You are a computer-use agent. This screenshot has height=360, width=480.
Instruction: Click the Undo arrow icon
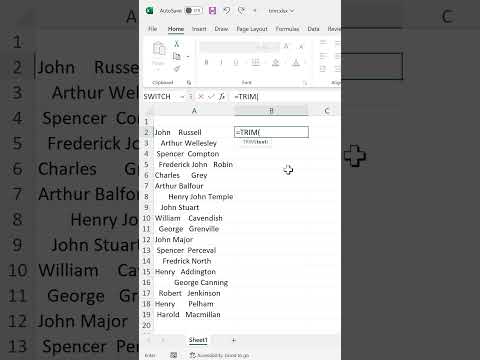coord(227,11)
